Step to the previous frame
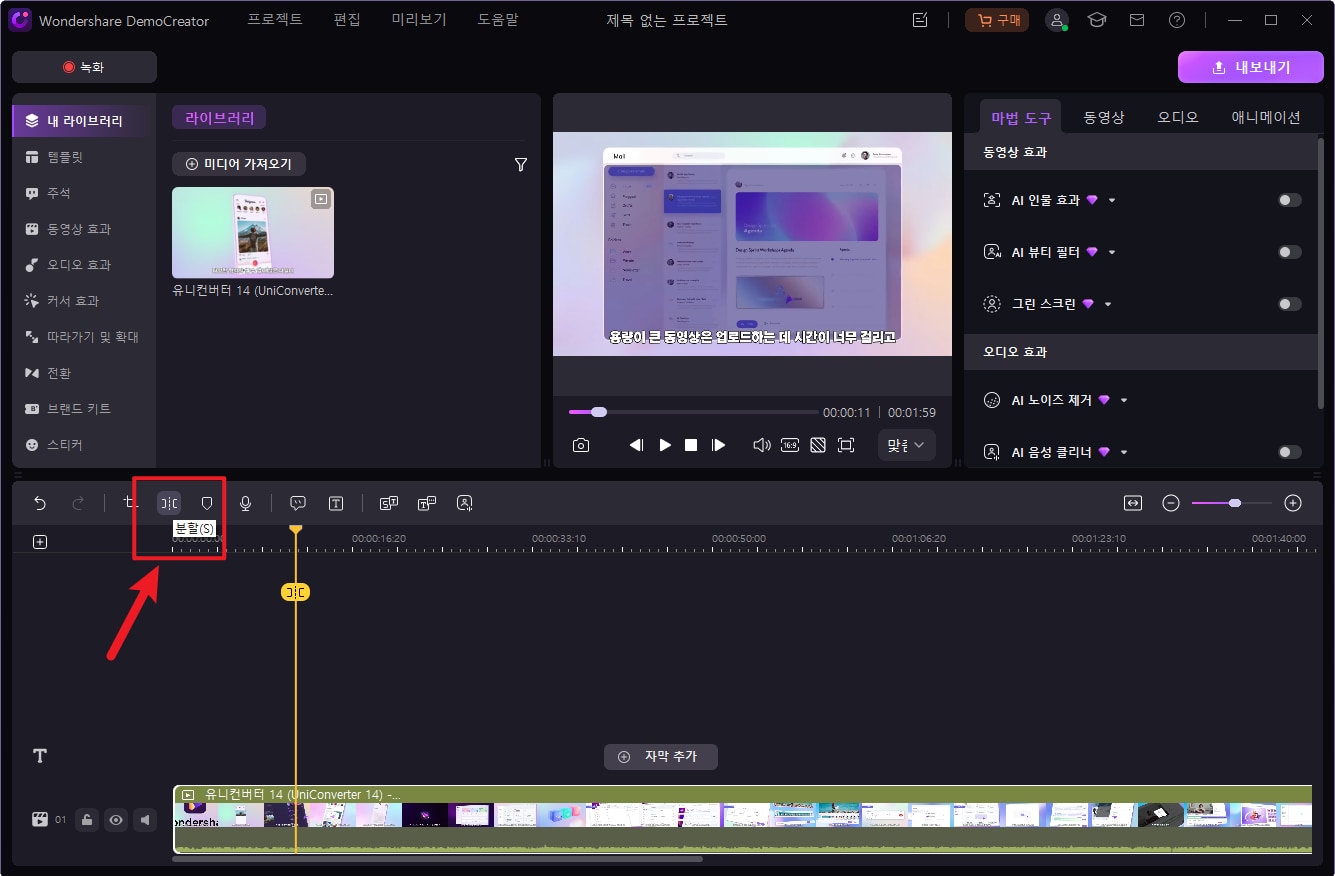This screenshot has width=1335, height=876. (x=636, y=445)
